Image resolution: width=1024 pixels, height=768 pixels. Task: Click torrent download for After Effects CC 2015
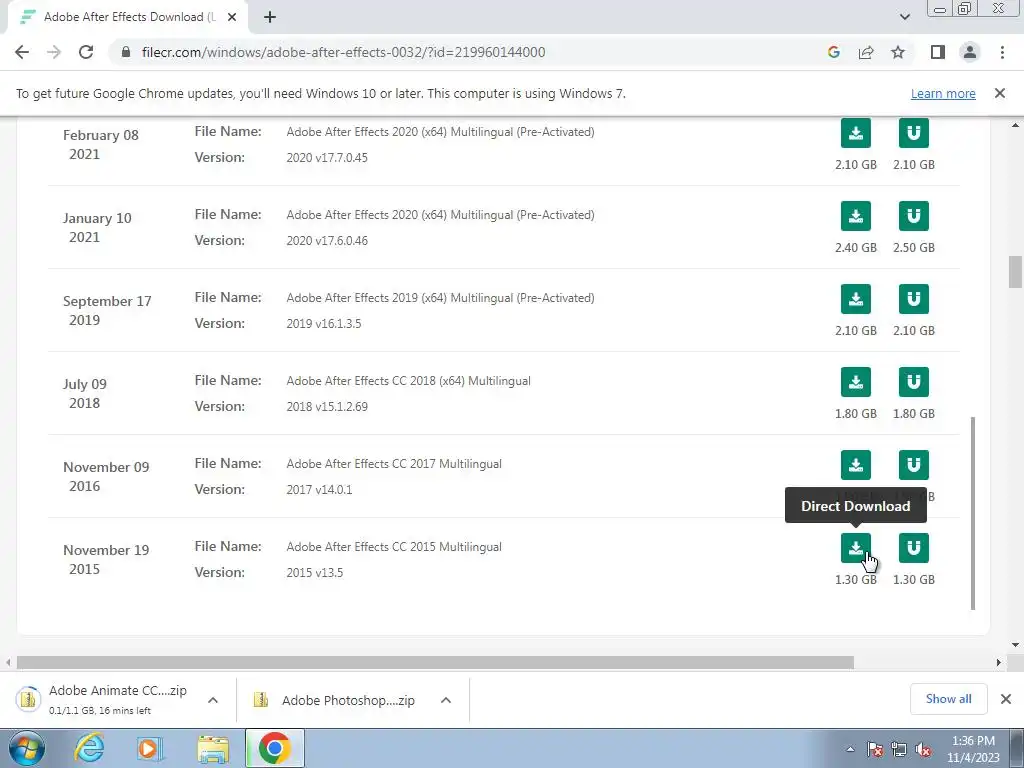pyautogui.click(x=914, y=548)
